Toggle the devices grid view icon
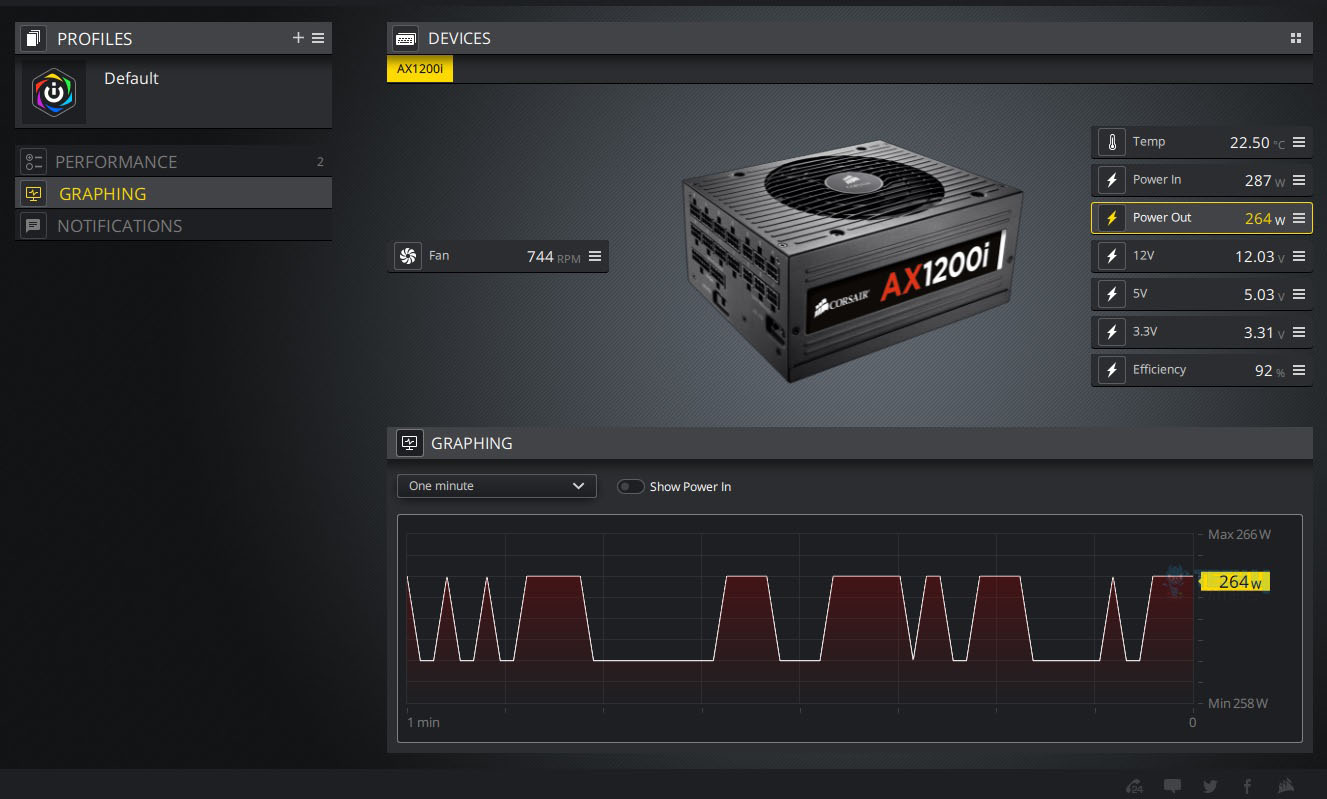Viewport: 1327px width, 799px height. pos(1296,38)
